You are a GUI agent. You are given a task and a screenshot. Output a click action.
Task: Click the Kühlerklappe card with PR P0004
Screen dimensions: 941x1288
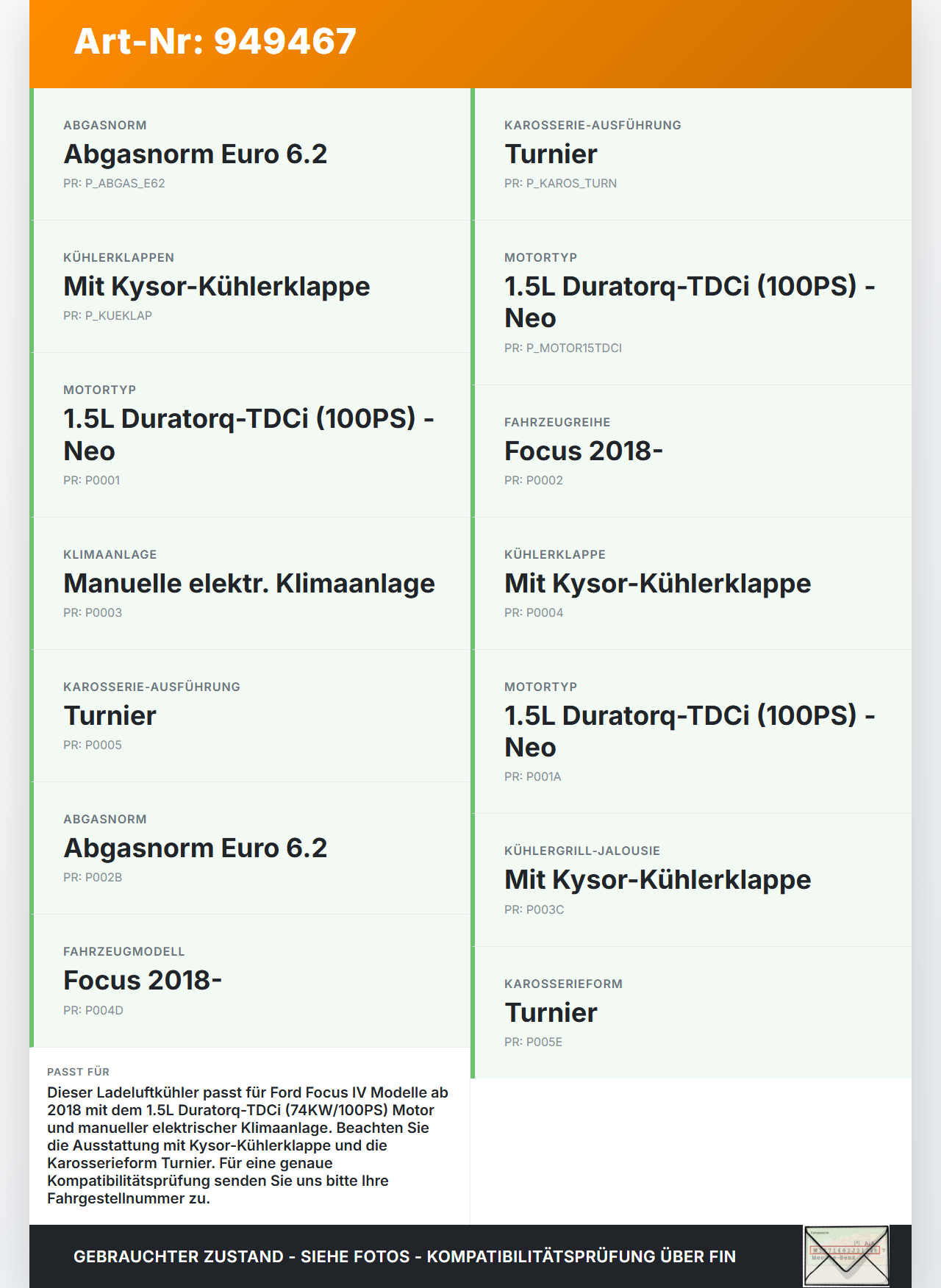tap(693, 583)
